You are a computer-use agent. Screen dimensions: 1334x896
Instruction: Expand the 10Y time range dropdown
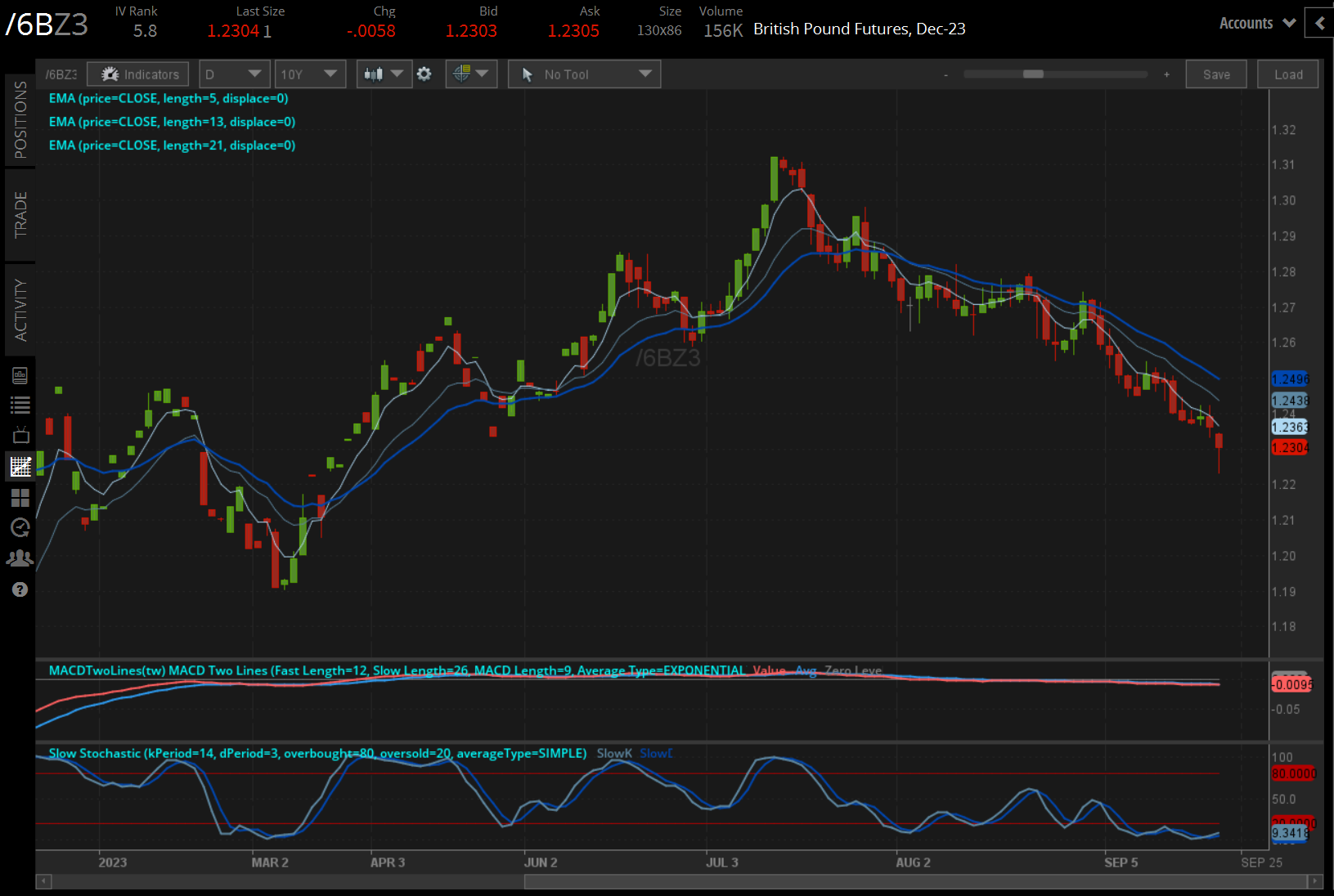(x=310, y=74)
